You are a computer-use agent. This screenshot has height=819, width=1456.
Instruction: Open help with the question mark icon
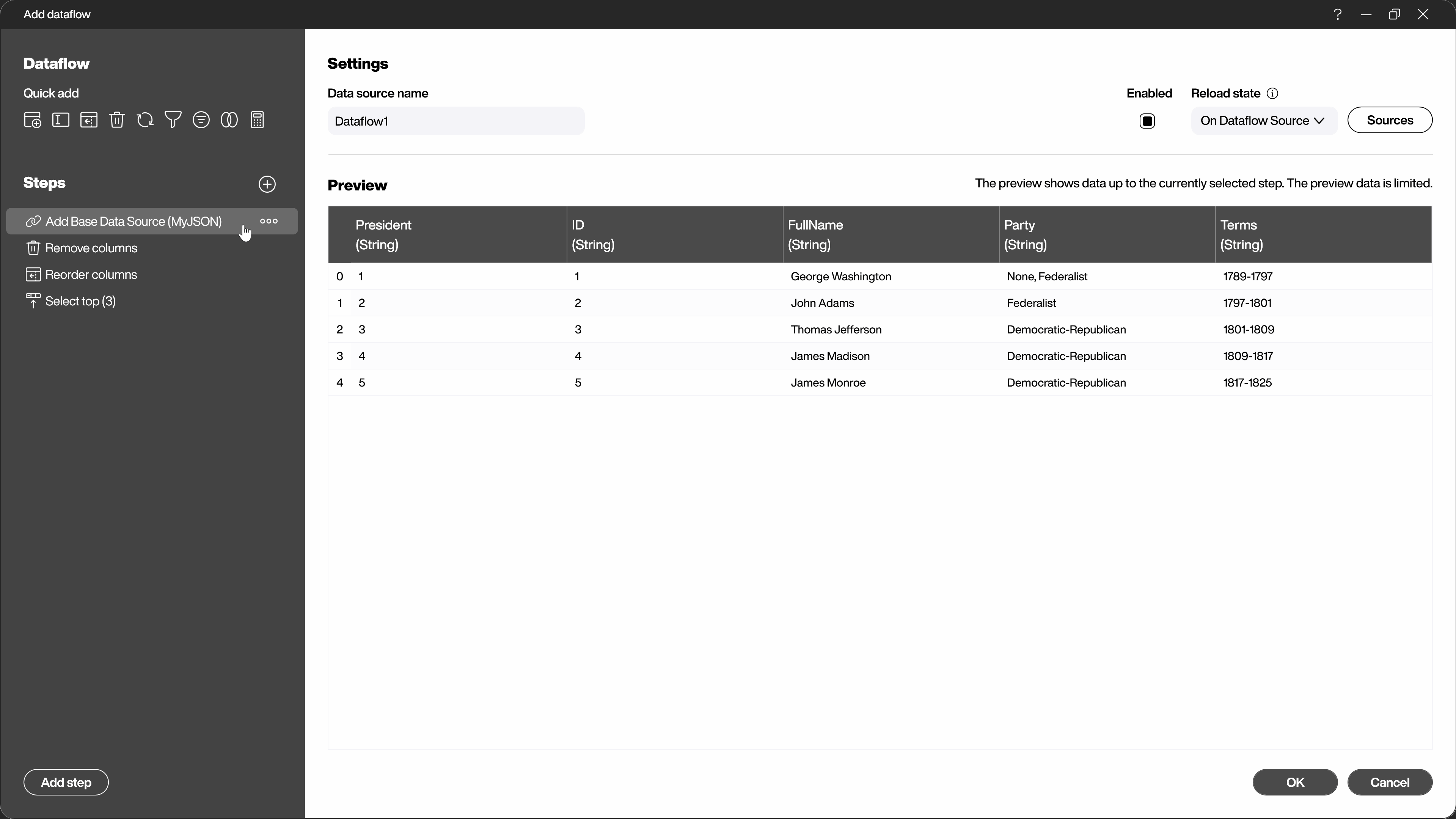1338,14
